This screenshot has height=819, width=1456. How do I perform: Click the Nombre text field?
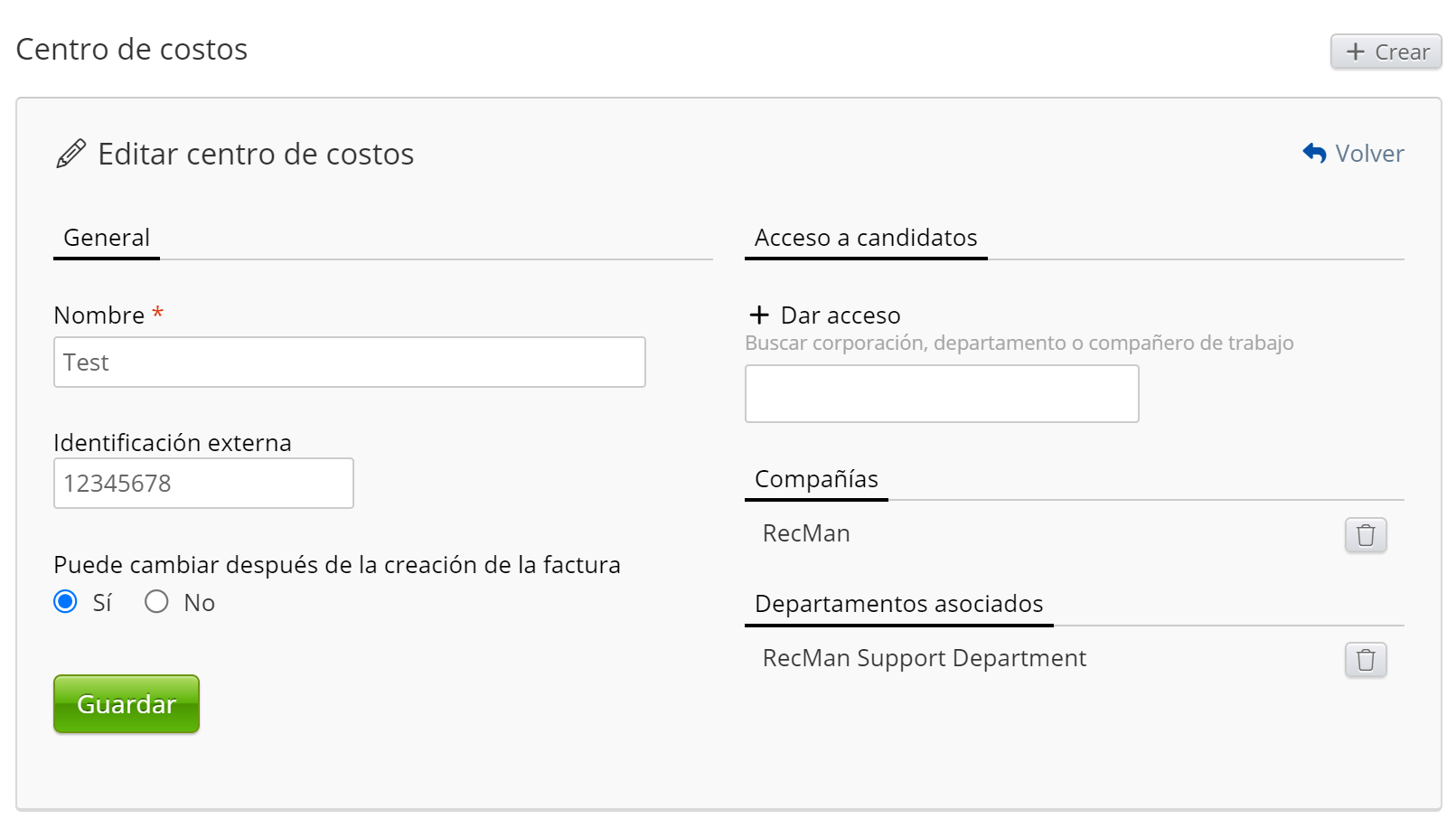[349, 362]
